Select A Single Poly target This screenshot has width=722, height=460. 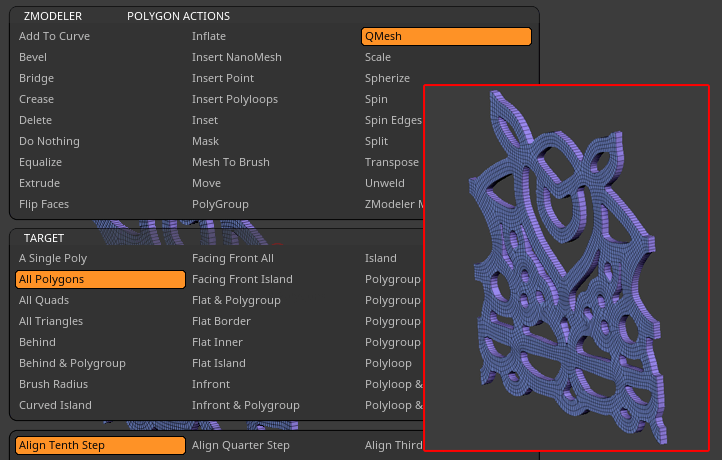60,258
